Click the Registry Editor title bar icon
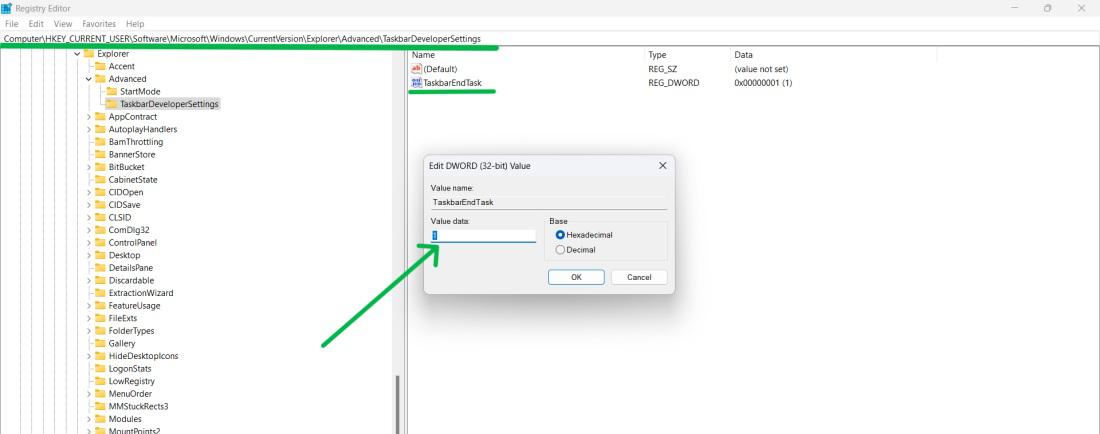Screen dimensions: 1100x434 point(6,8)
